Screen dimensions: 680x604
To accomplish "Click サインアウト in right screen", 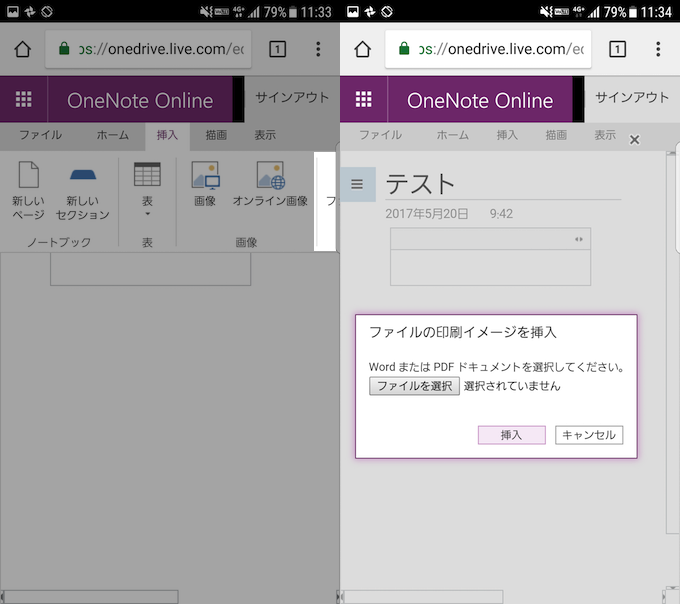I will point(632,98).
